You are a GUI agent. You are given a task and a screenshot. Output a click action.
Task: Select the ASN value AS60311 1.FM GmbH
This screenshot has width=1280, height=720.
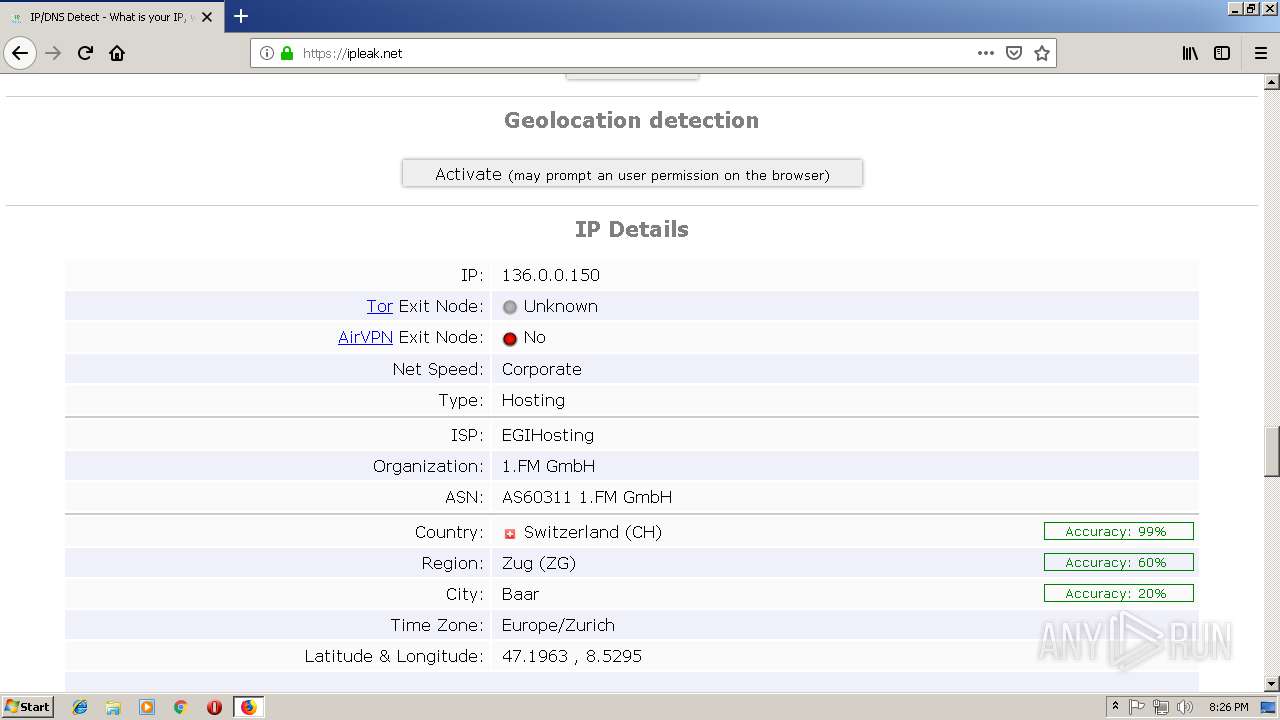click(x=587, y=497)
